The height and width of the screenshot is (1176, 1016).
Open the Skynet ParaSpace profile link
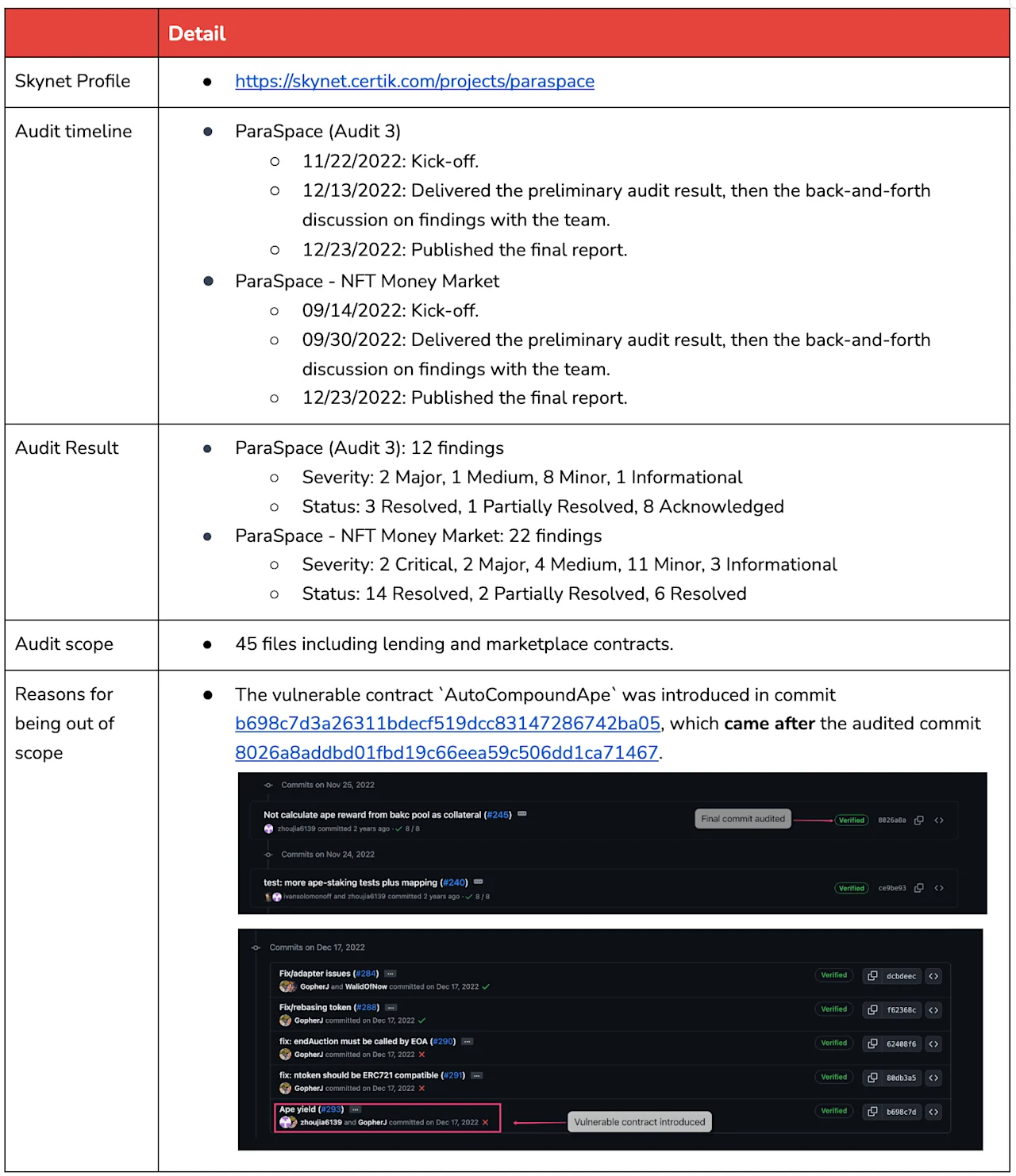tap(414, 81)
